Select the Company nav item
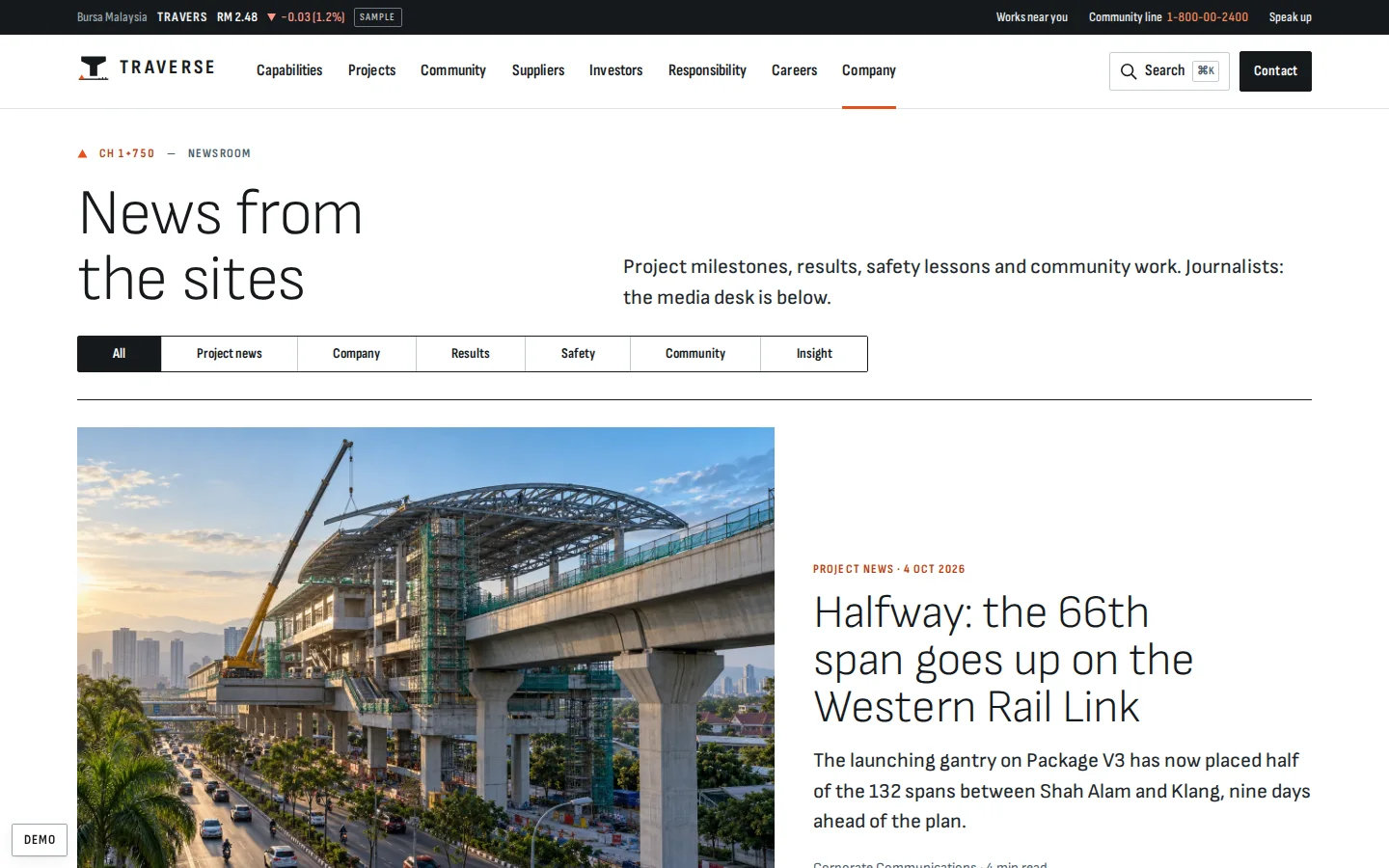Image resolution: width=1389 pixels, height=868 pixels. [869, 70]
